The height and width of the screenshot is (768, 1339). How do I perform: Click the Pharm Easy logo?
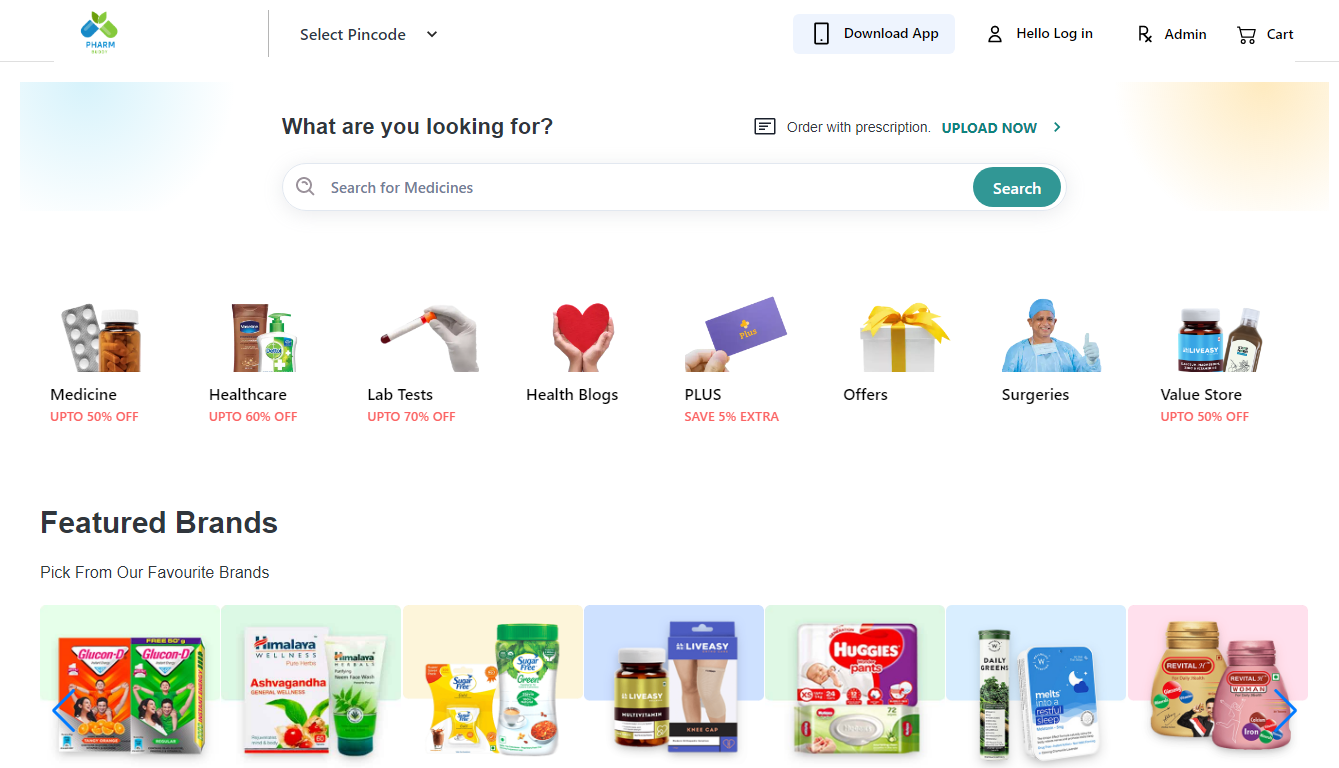coord(99,32)
